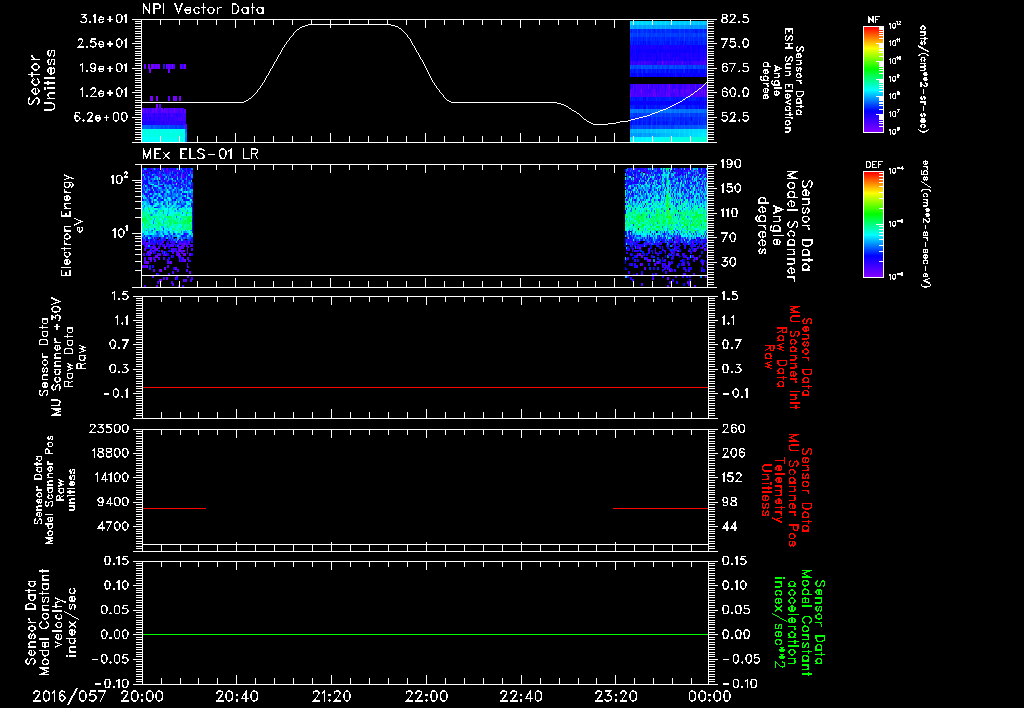This screenshot has width=1024, height=708.
Task: Click the '190' scanner angle tick
Action: point(732,164)
